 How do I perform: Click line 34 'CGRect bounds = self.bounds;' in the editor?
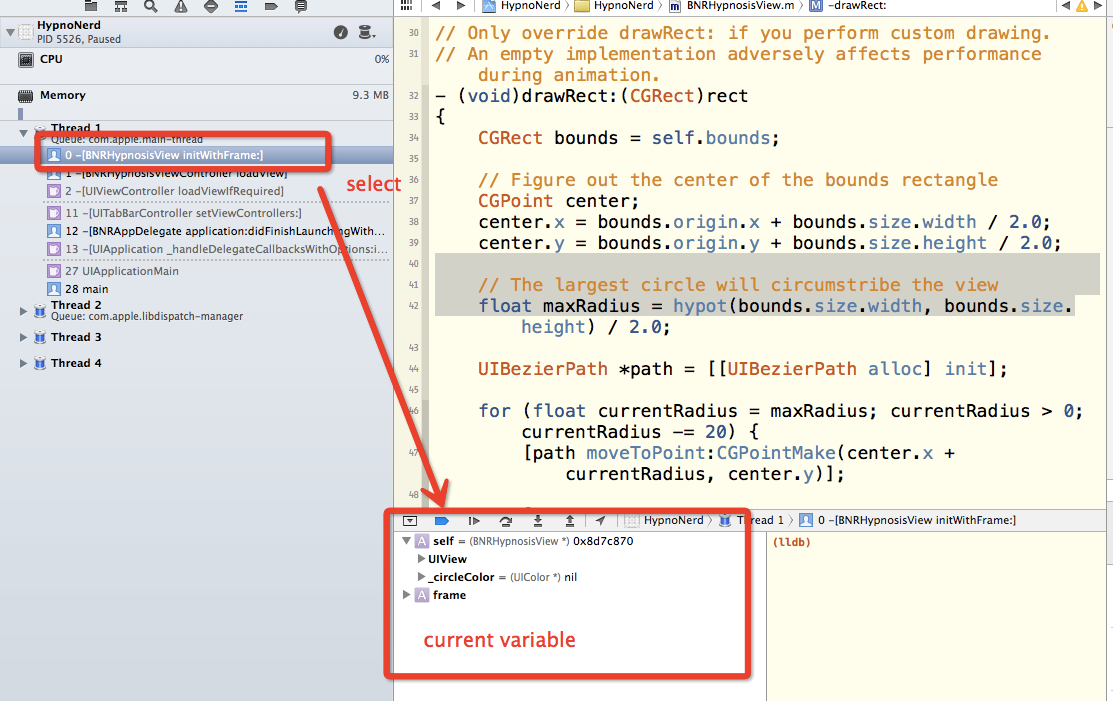(x=629, y=138)
